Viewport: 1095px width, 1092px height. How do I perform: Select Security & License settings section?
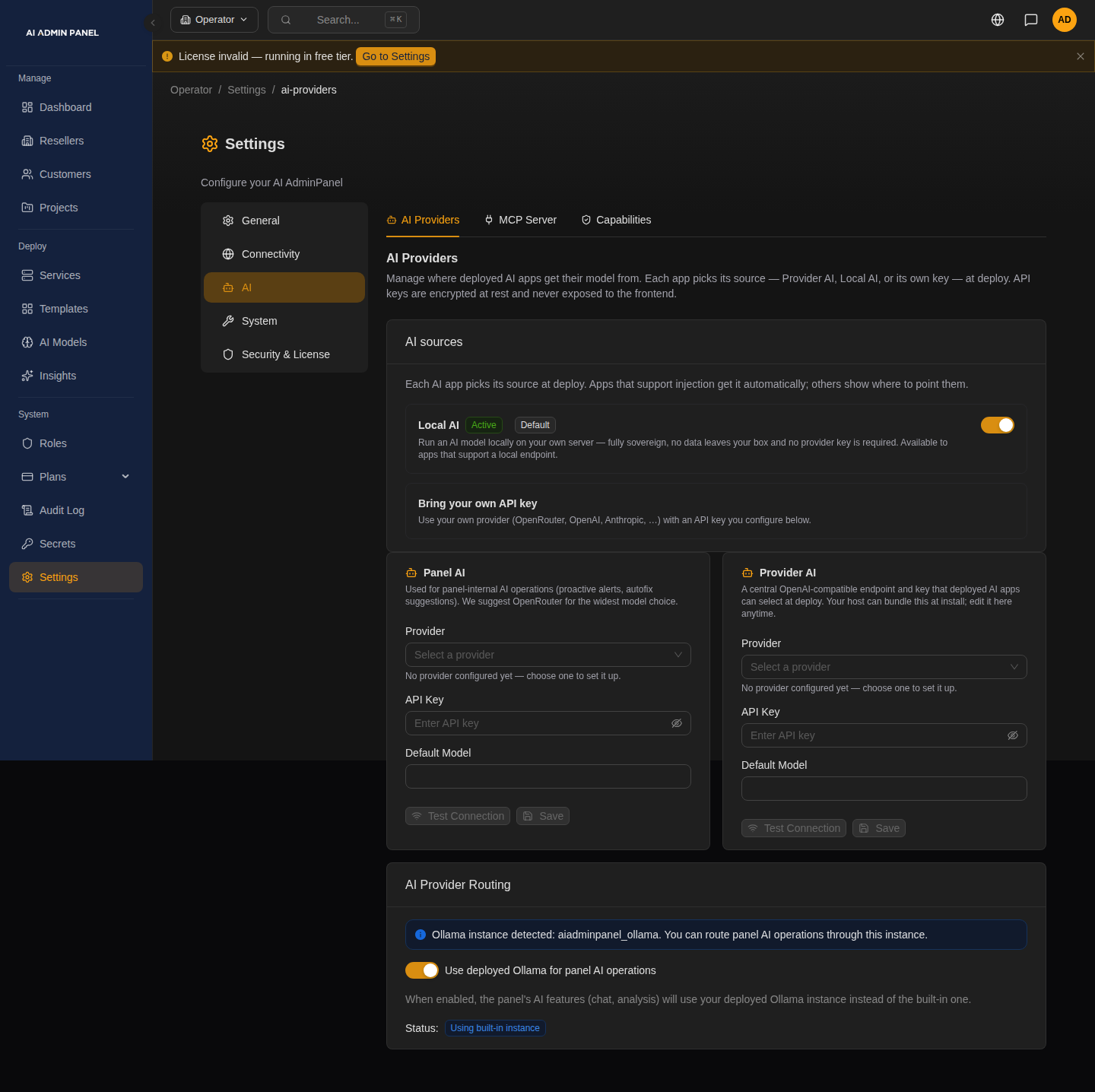click(284, 354)
